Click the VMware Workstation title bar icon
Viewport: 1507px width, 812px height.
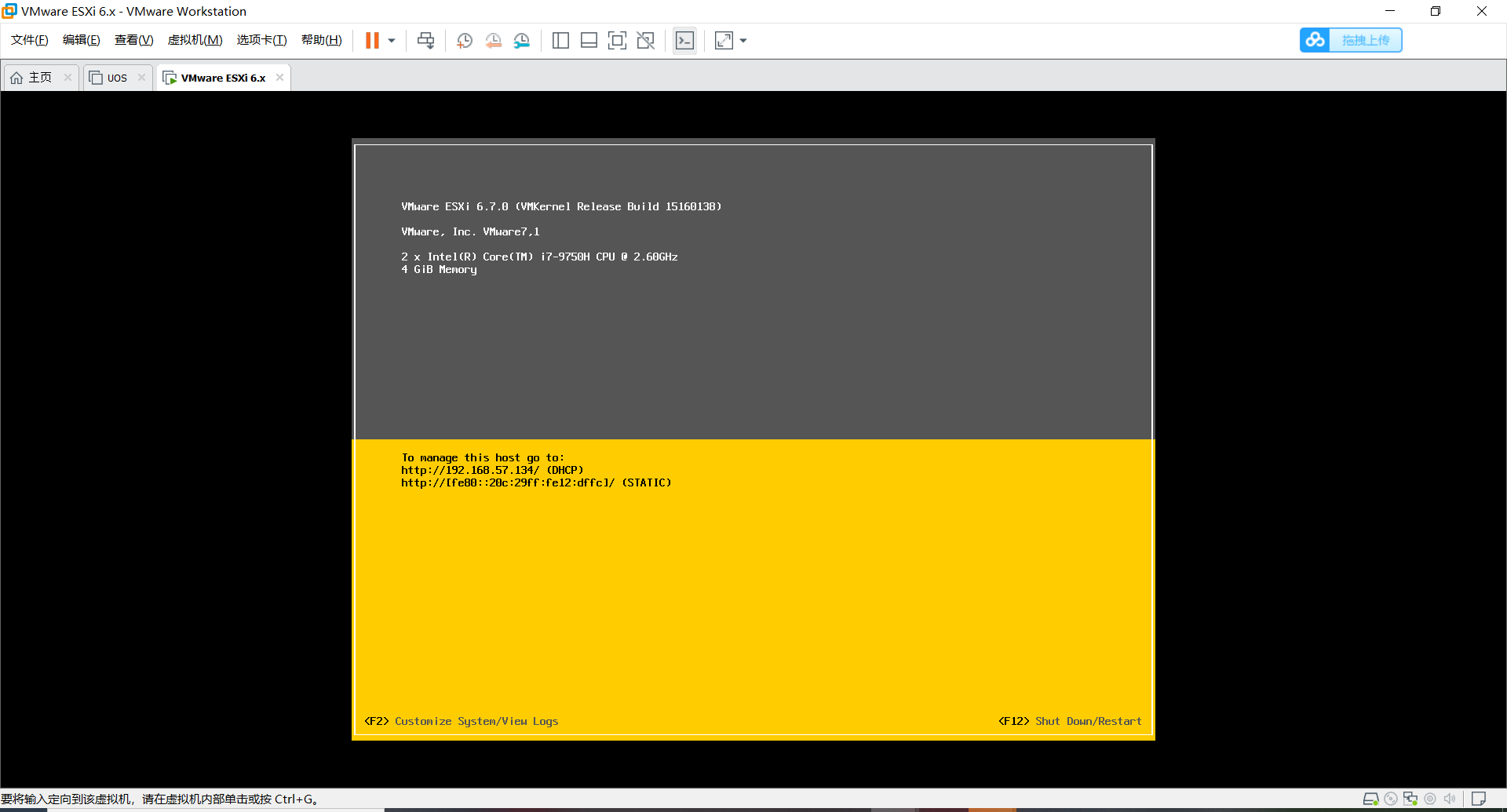pos(9,11)
